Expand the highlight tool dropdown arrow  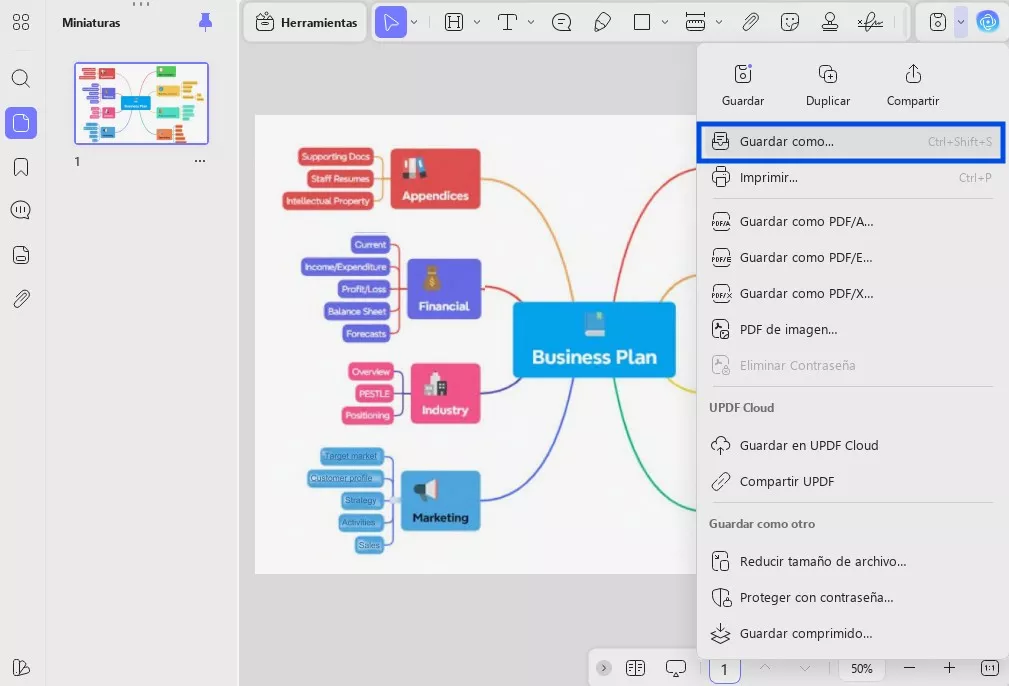(x=477, y=23)
